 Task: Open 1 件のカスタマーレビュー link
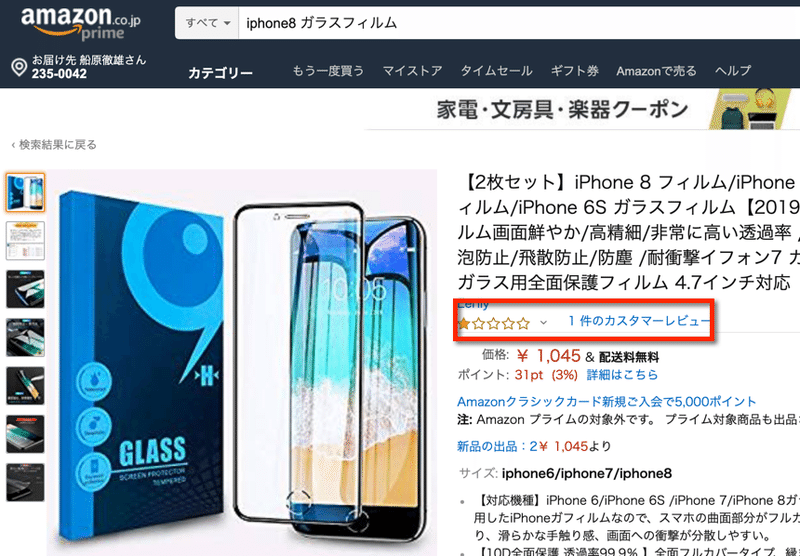click(640, 321)
